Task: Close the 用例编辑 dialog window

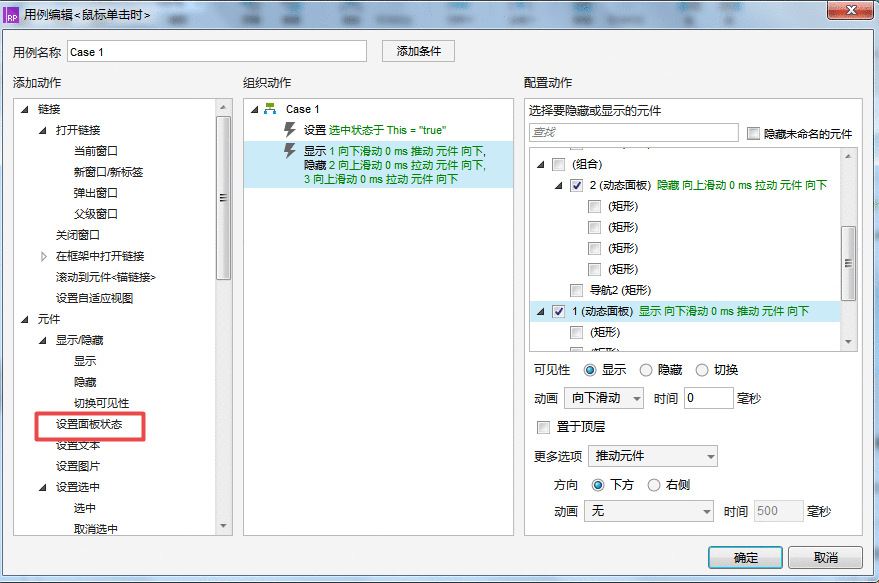Action: 850,10
